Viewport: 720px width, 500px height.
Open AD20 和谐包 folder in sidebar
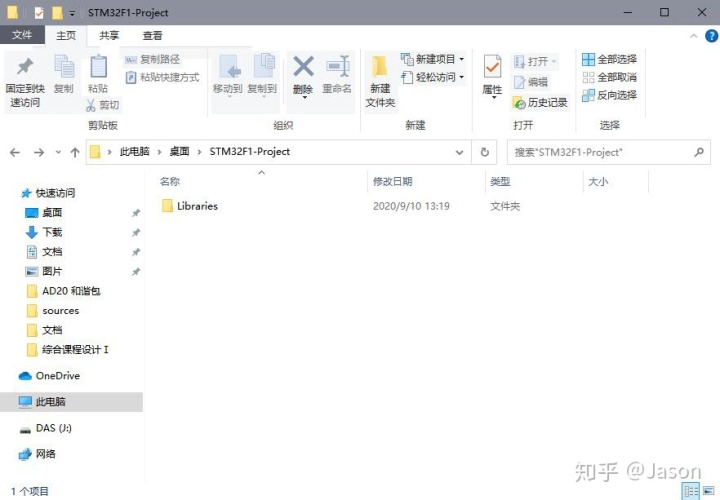[63, 291]
